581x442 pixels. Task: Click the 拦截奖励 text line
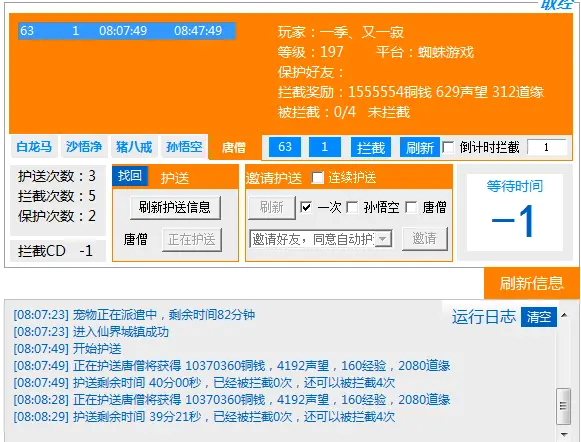coord(411,92)
